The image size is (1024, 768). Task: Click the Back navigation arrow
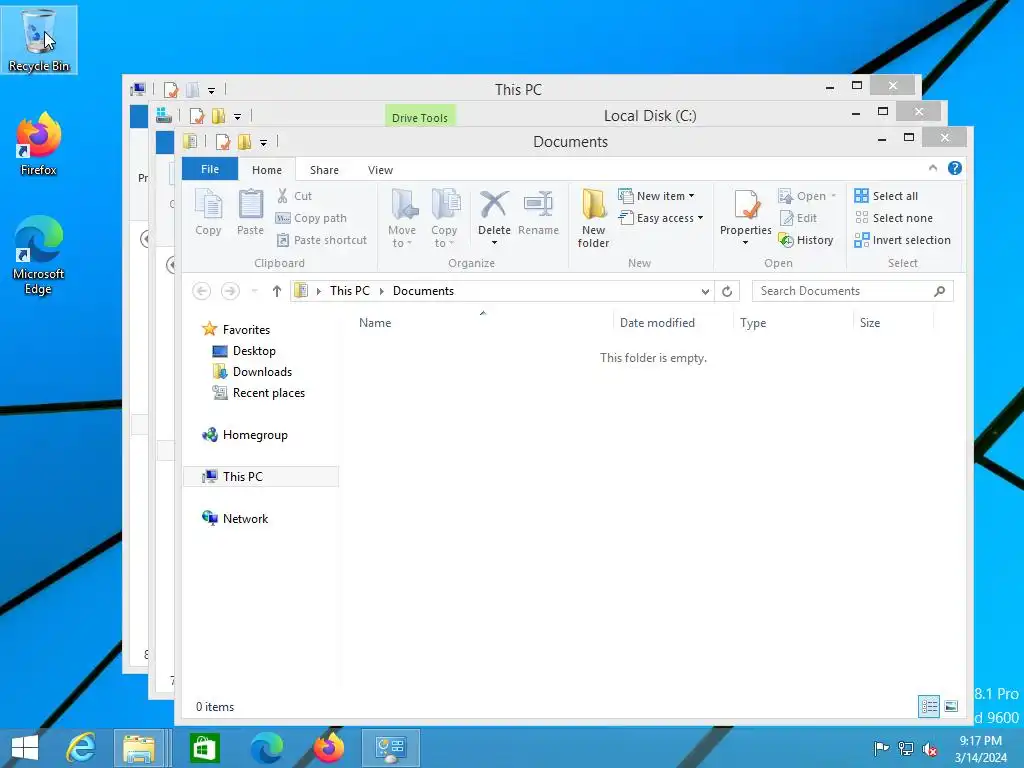coord(202,291)
